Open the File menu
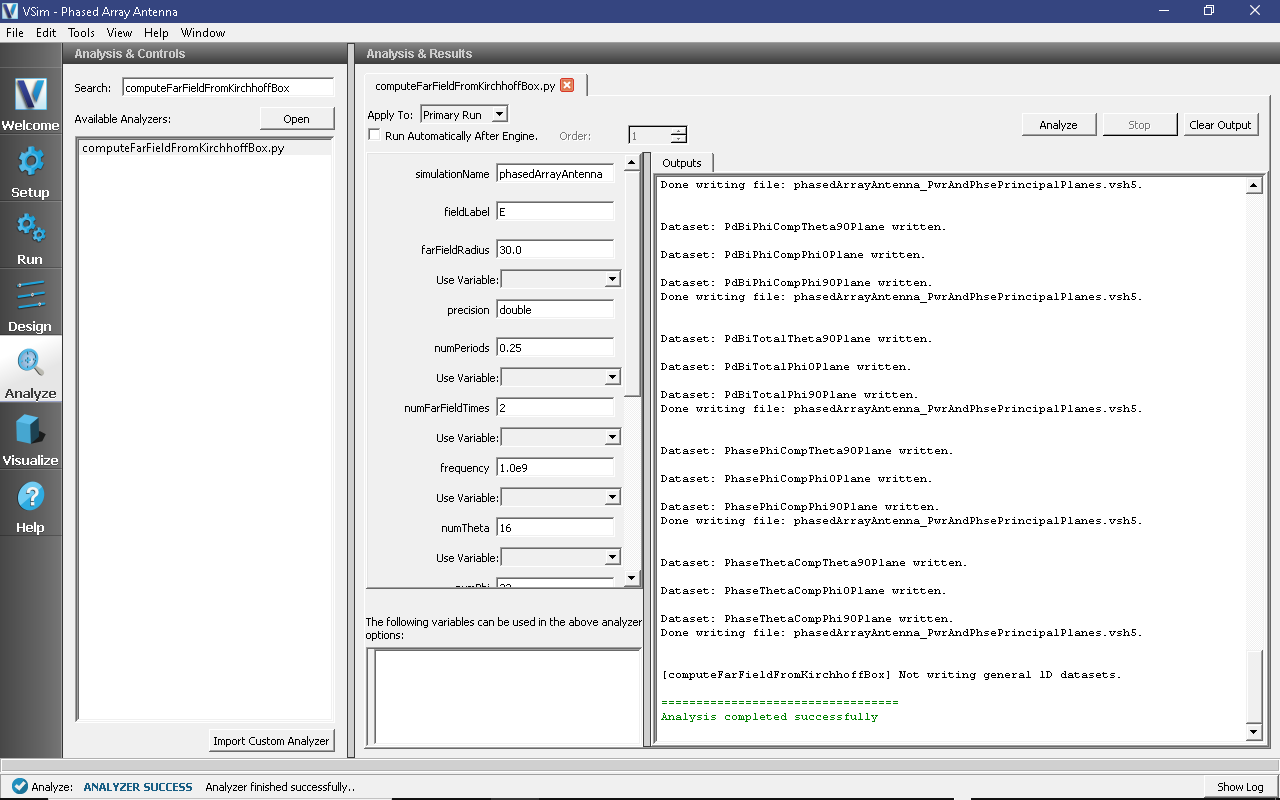The width and height of the screenshot is (1280, 800). tap(14, 33)
